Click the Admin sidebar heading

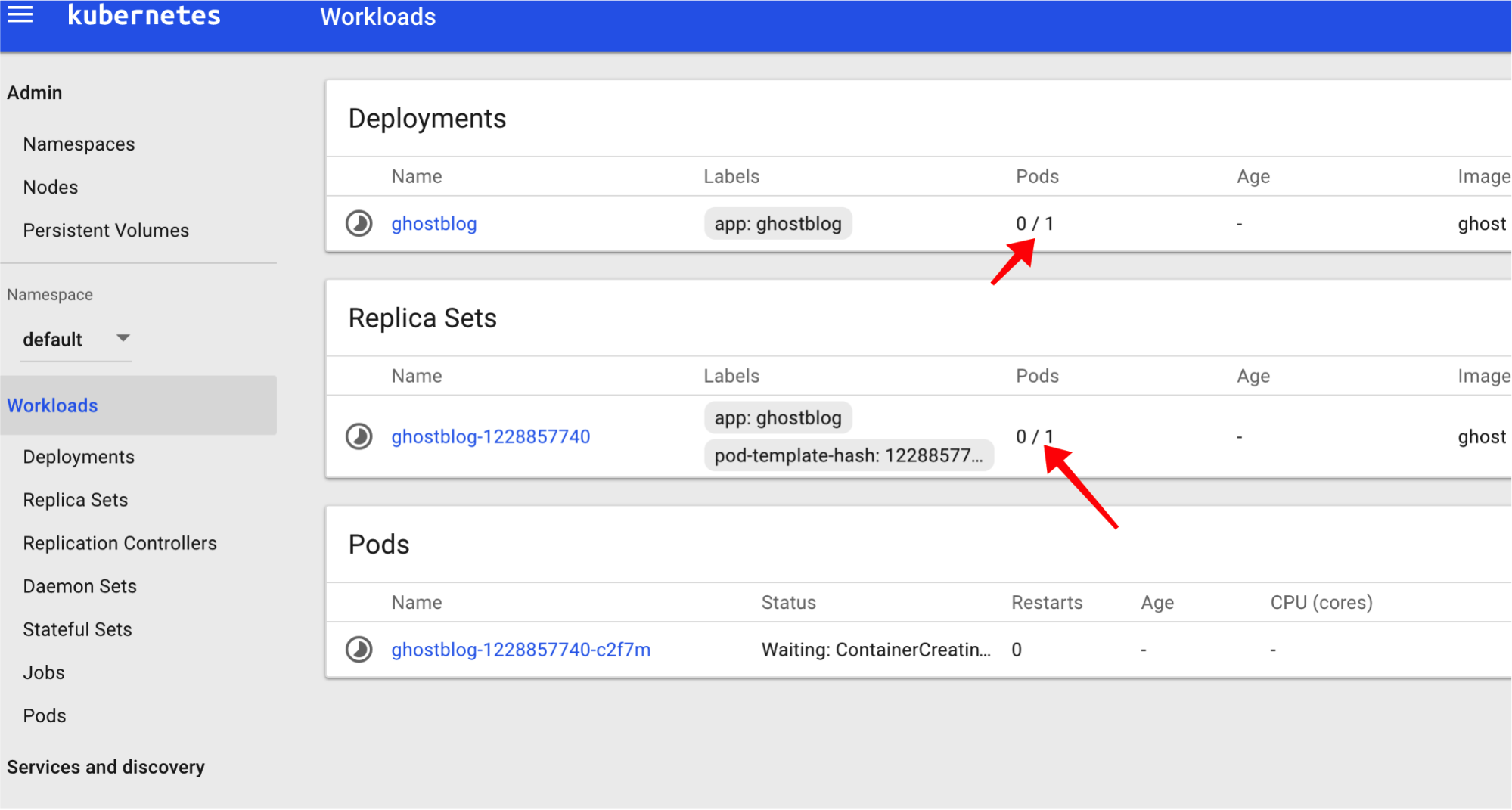pos(35,92)
